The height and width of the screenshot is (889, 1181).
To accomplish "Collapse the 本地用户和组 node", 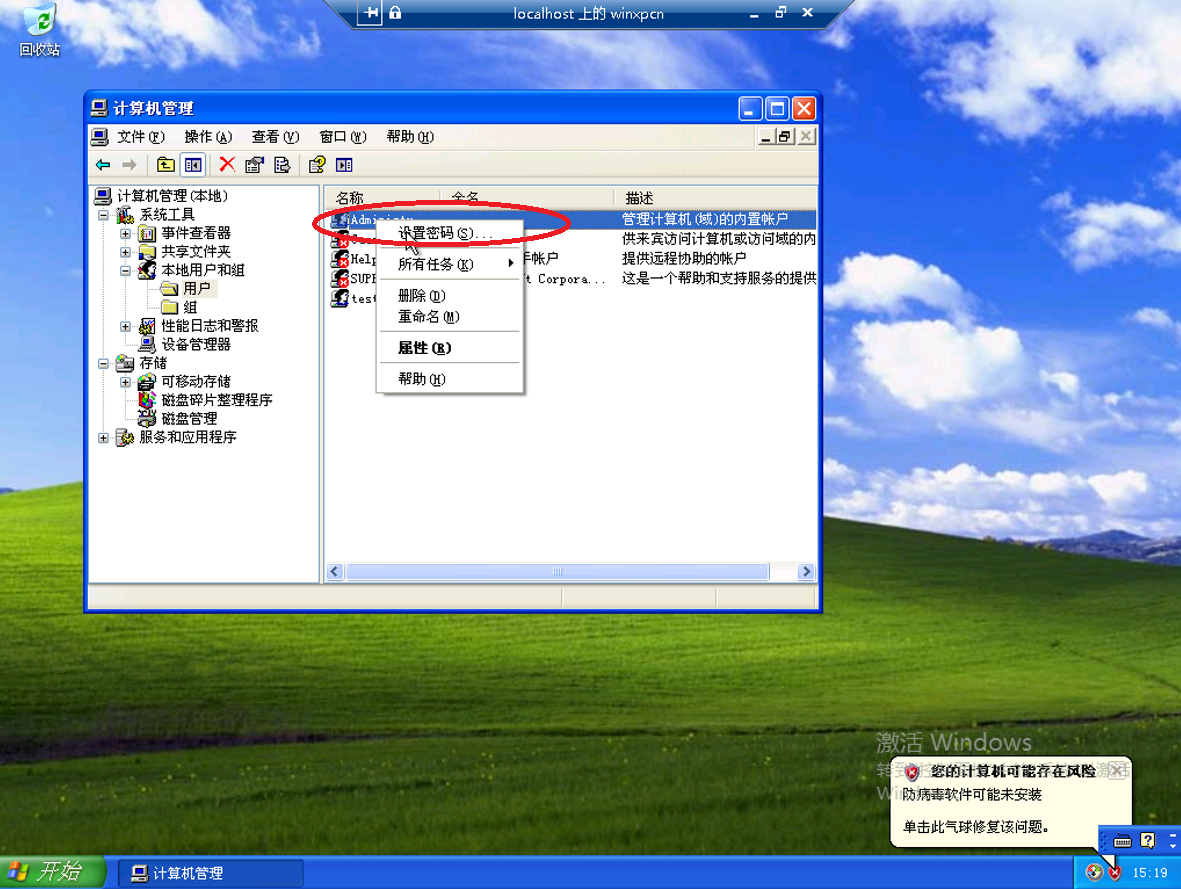I will tap(125, 270).
